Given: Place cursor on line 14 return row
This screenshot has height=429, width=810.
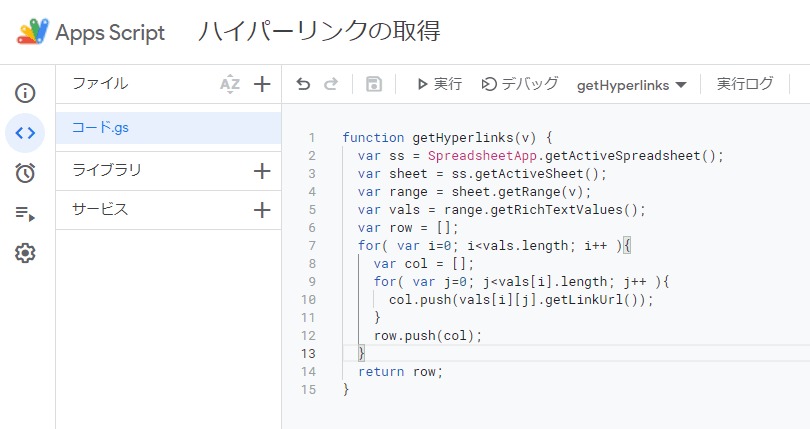Looking at the screenshot, I should [x=400, y=371].
